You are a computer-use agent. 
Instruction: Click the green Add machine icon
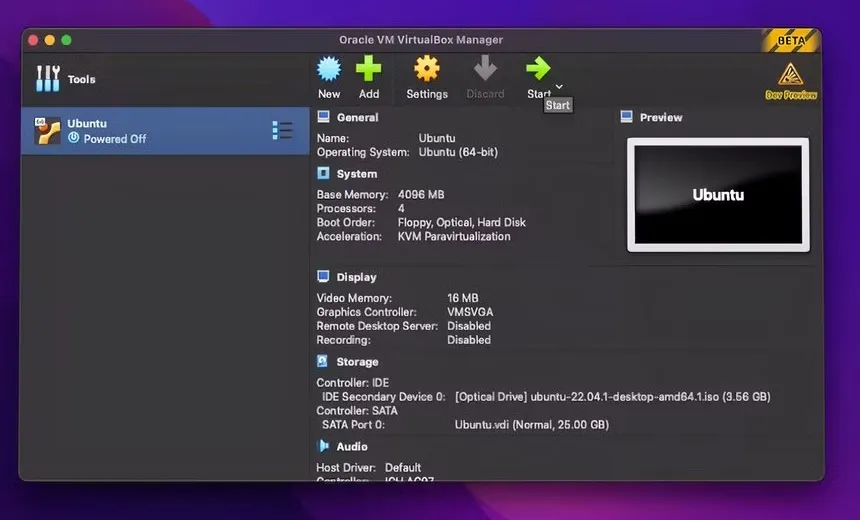369,69
